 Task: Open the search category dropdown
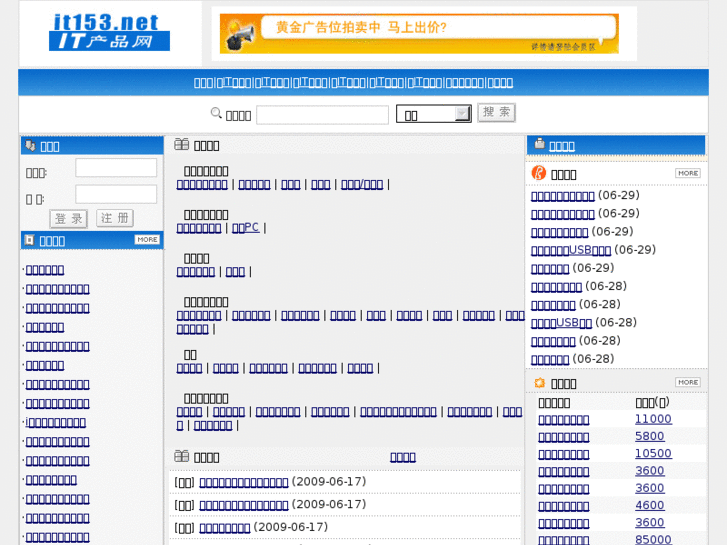(x=434, y=114)
